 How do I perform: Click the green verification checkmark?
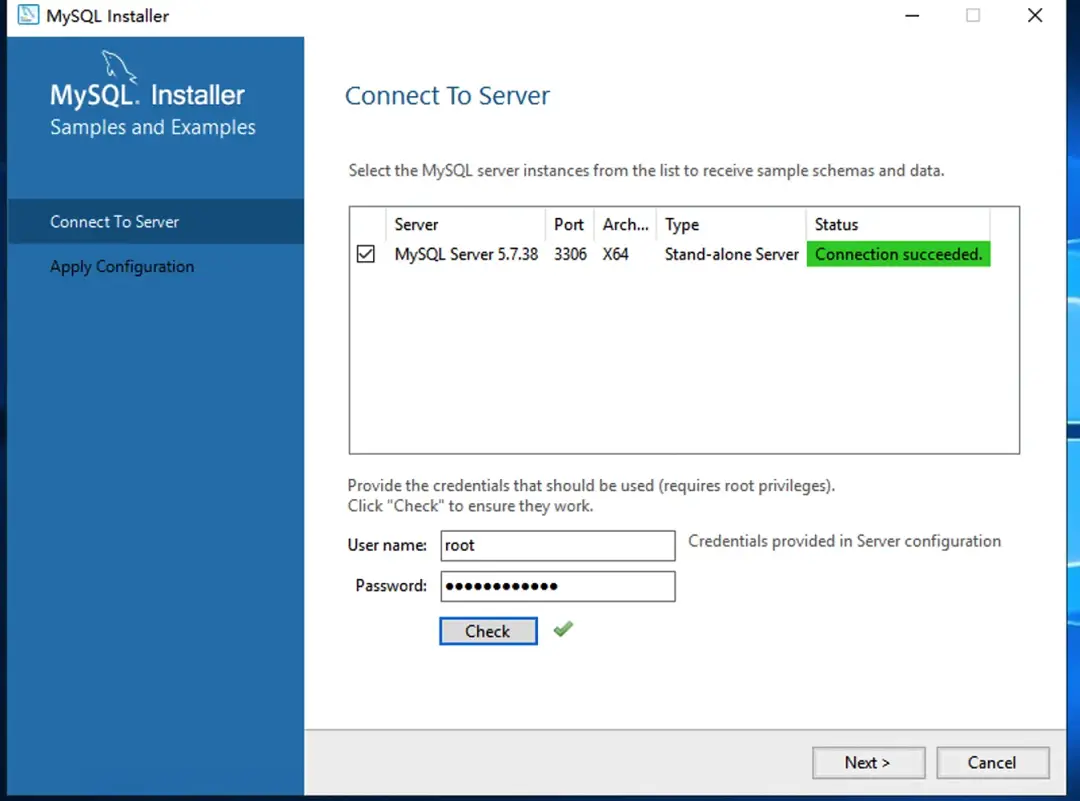562,629
